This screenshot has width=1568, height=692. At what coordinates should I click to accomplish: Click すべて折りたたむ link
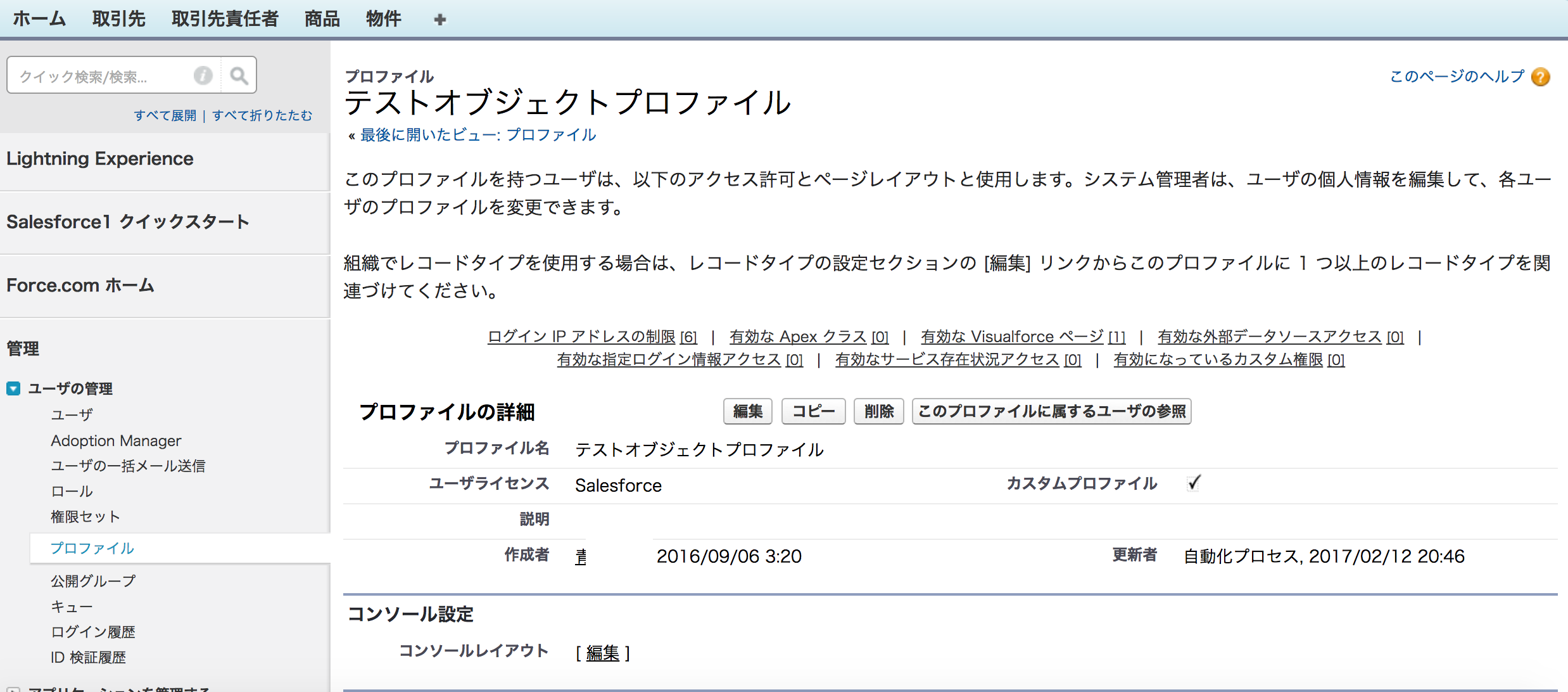[x=262, y=115]
